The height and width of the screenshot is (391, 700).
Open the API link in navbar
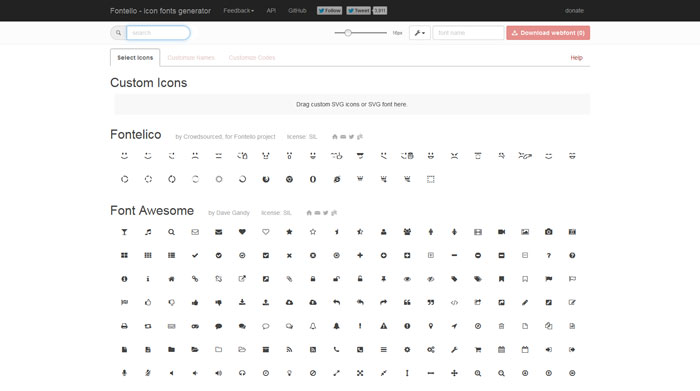point(271,11)
